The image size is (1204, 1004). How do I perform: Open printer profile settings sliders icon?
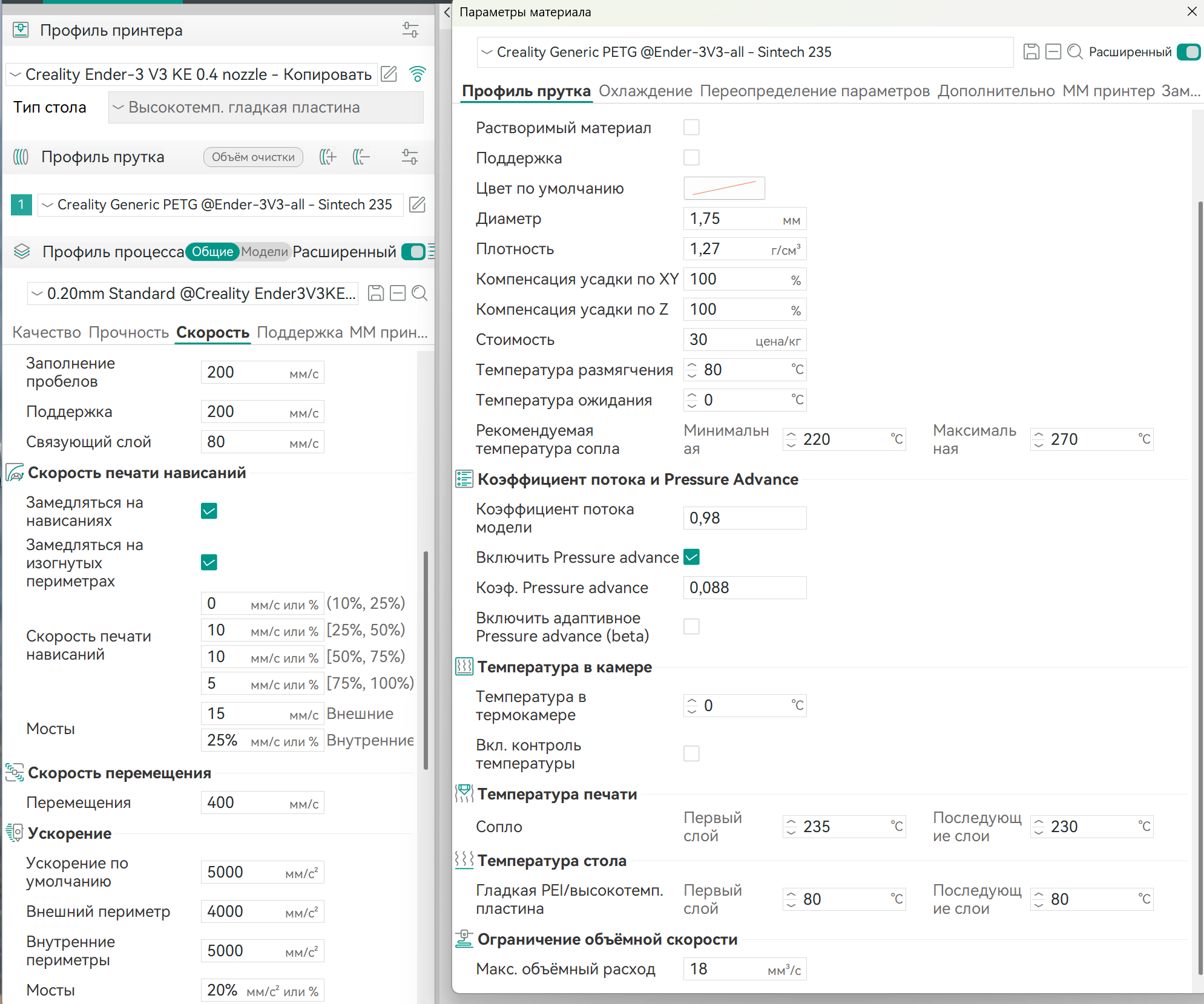point(410,30)
